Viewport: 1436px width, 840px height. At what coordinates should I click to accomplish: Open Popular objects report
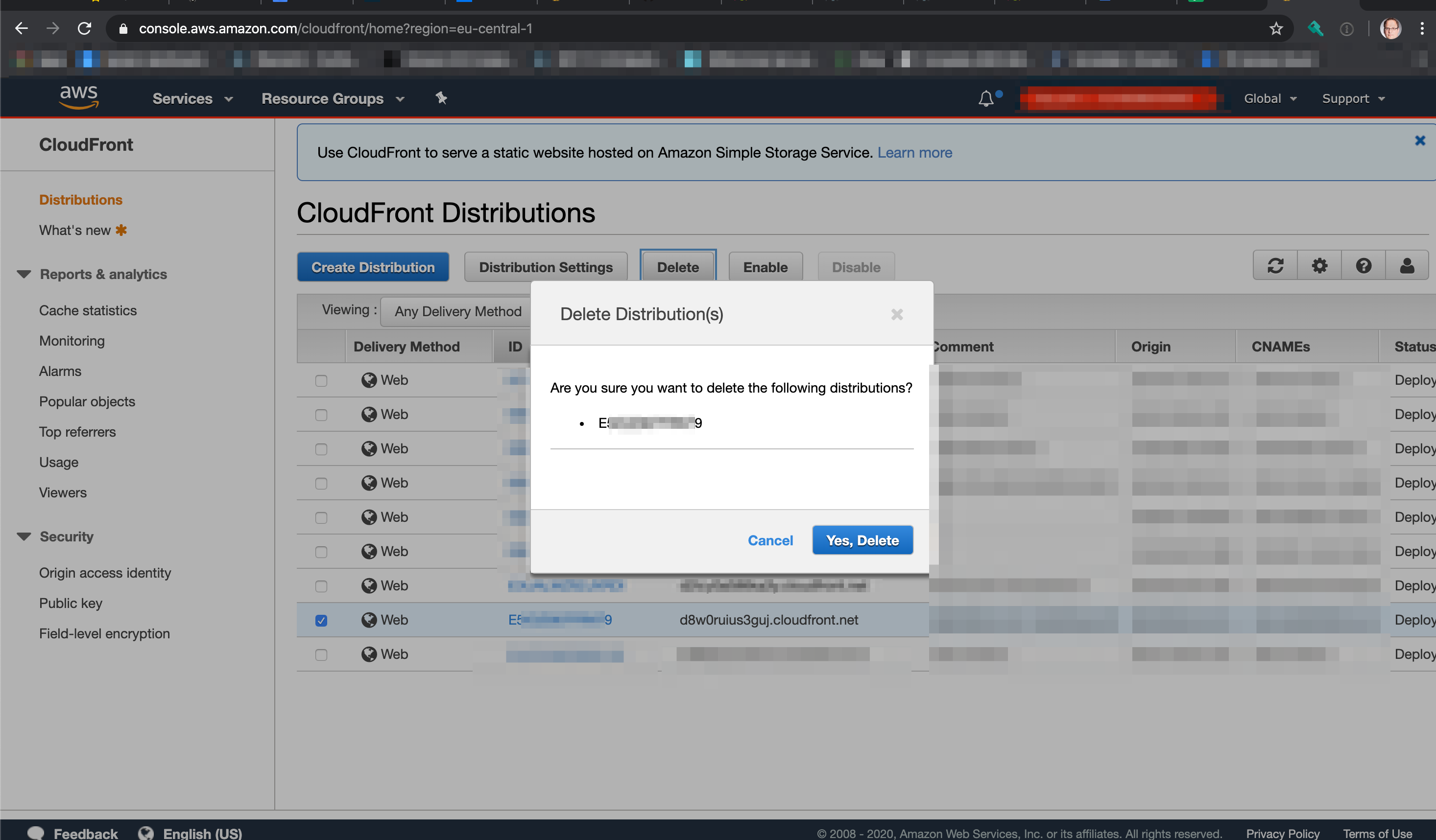tap(87, 401)
